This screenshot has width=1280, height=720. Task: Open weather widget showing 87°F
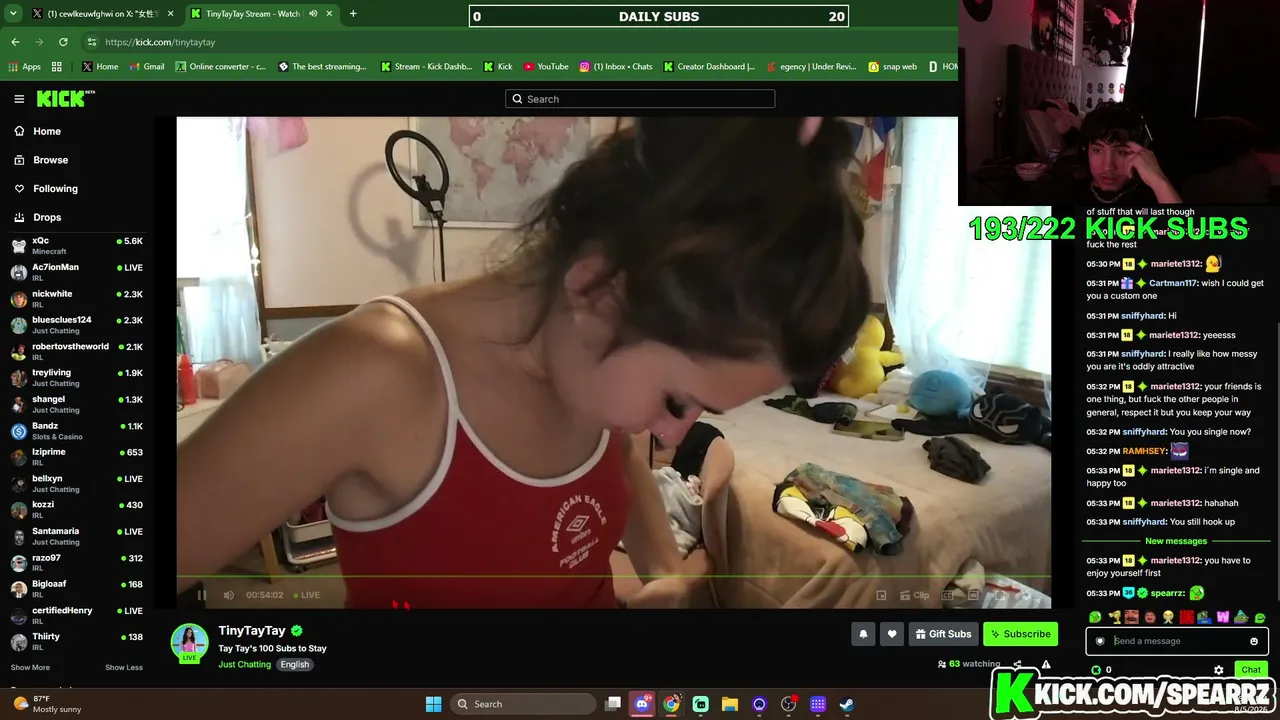[x=48, y=704]
